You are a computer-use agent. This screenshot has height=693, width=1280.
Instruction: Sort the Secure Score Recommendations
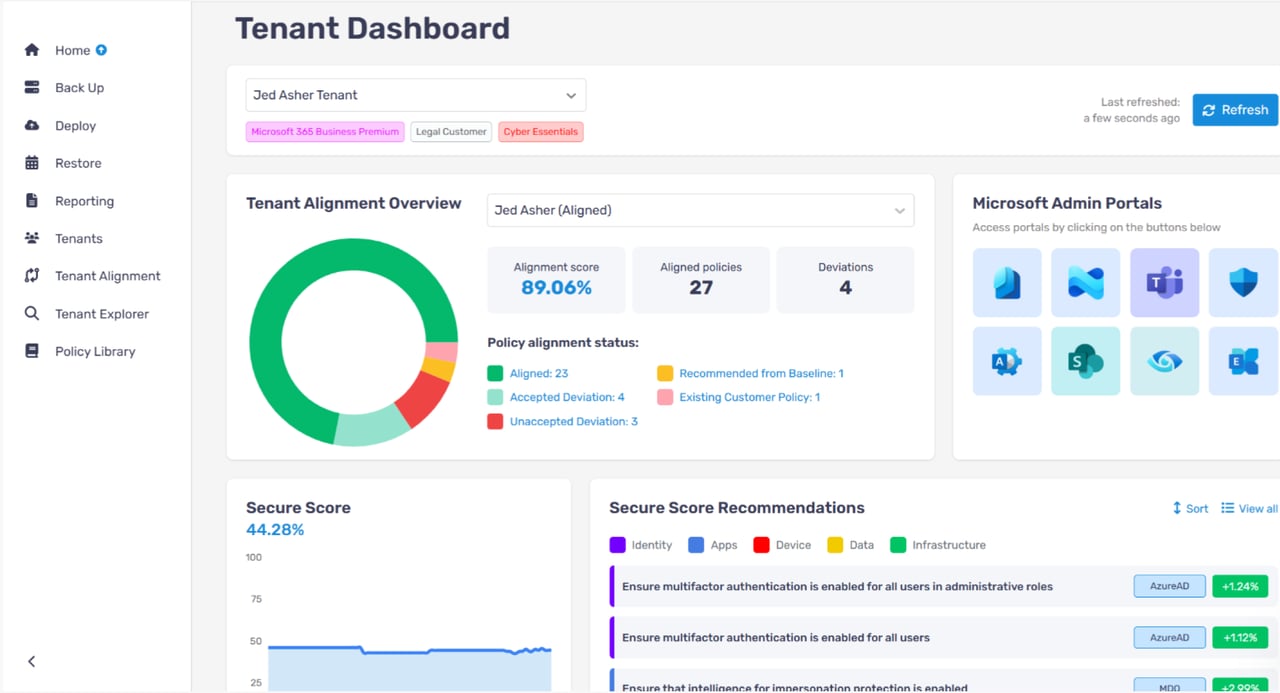click(1190, 509)
